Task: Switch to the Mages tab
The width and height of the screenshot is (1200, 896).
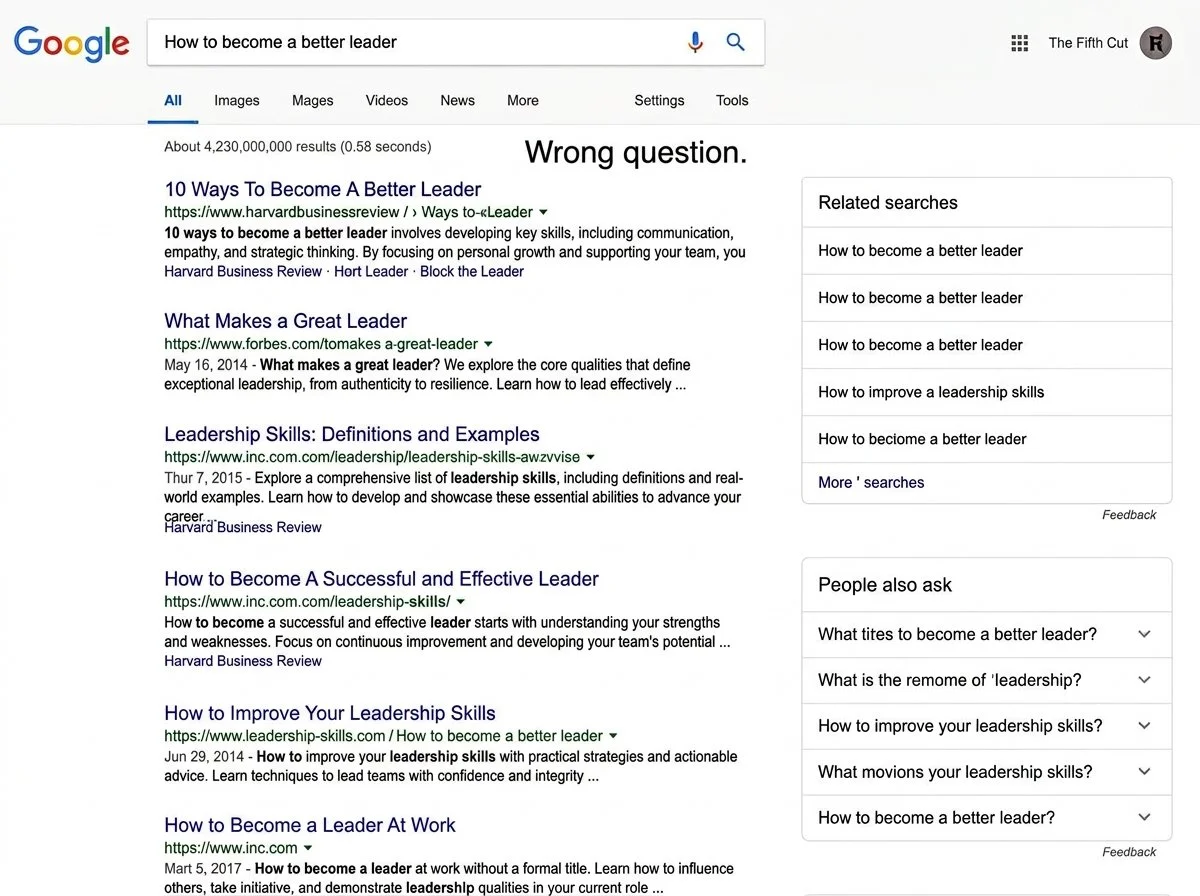Action: 313,100
